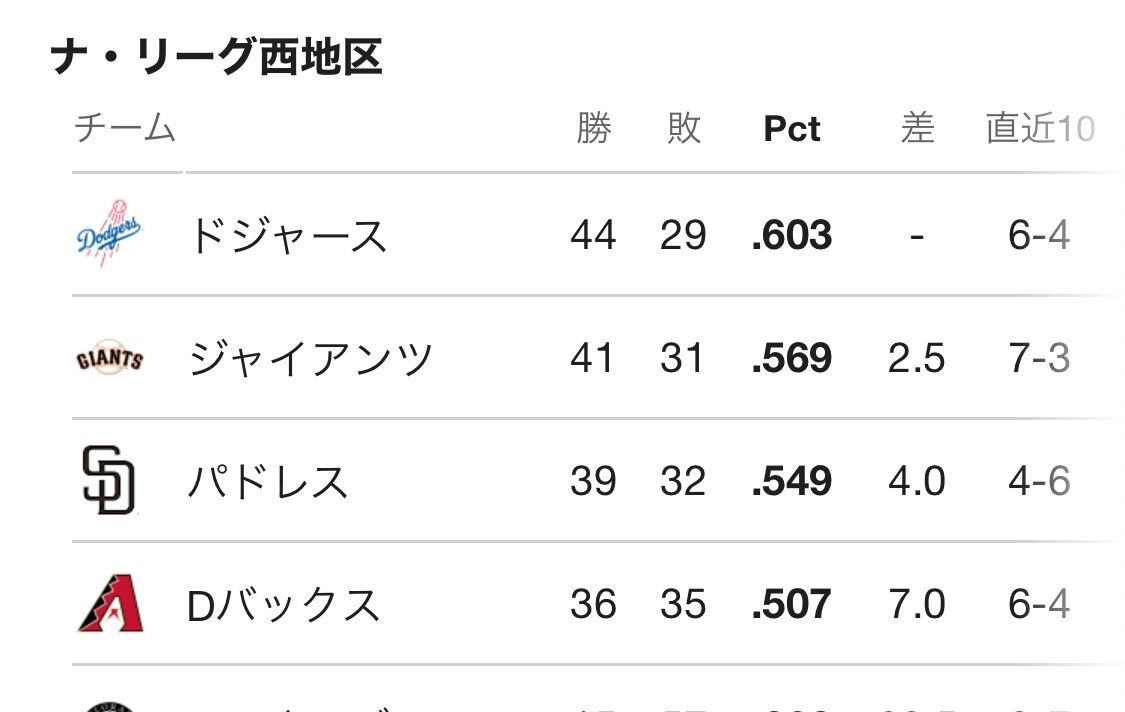Open the ジャイアンツ team link

click(311, 359)
